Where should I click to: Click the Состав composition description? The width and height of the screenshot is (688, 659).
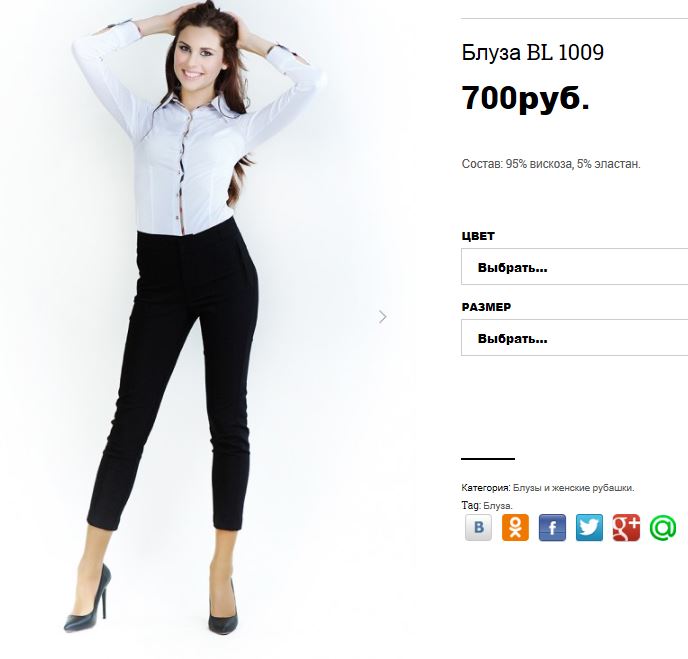[551, 164]
